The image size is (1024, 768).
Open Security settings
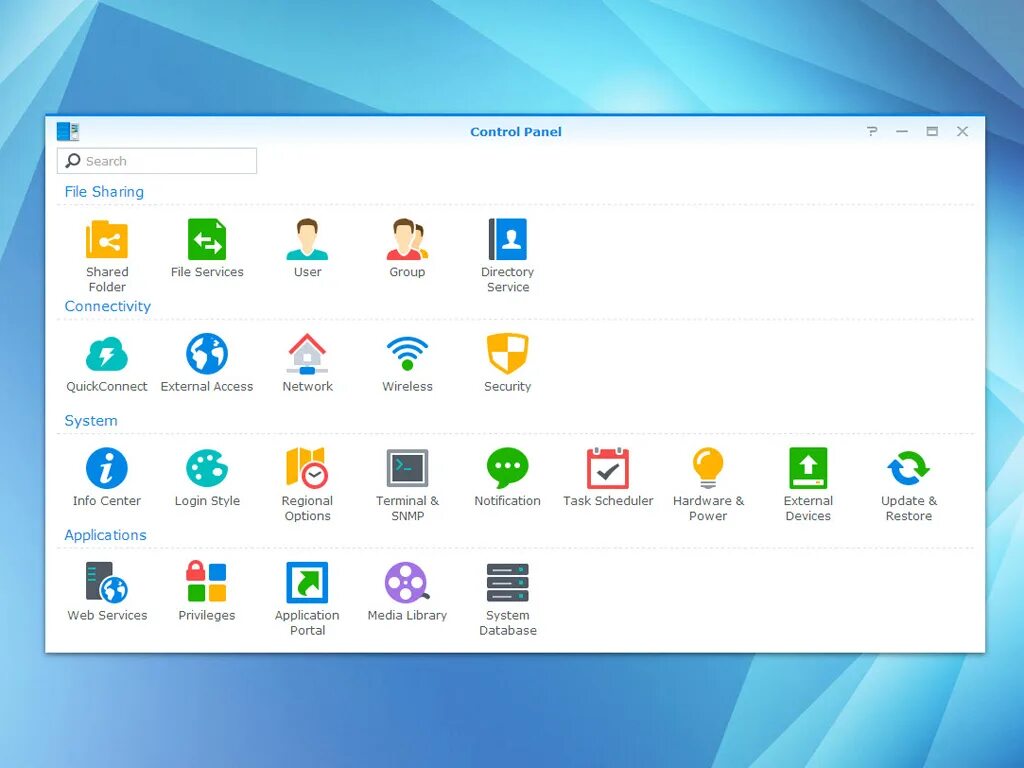pos(507,355)
